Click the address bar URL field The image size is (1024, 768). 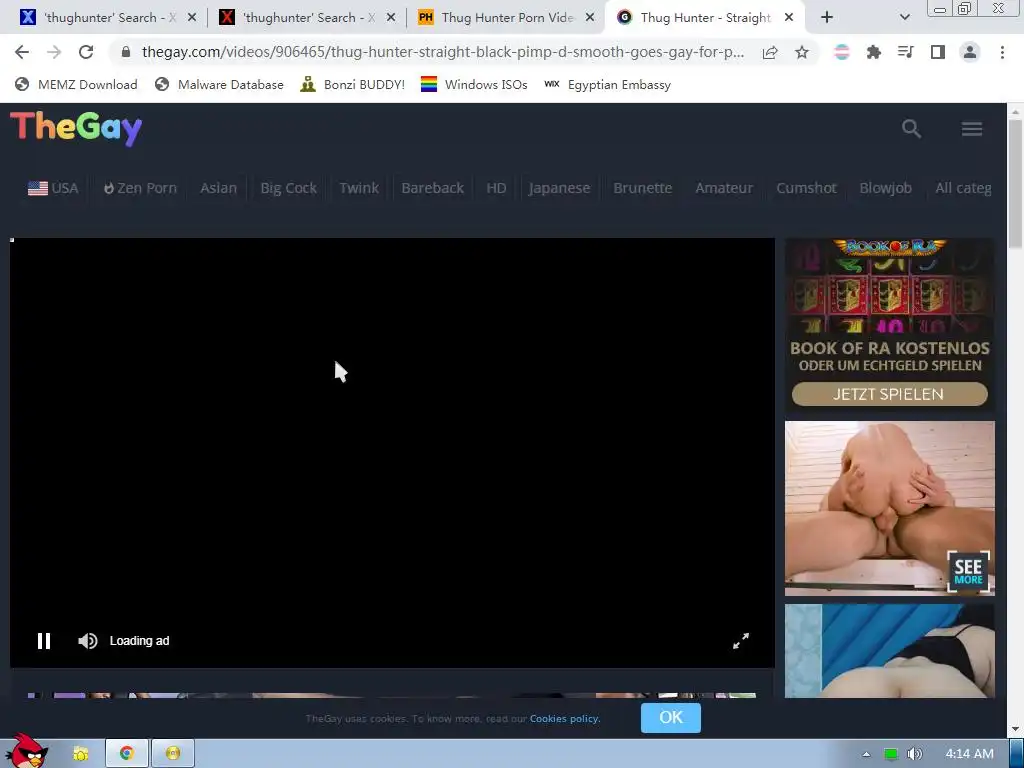(443, 52)
